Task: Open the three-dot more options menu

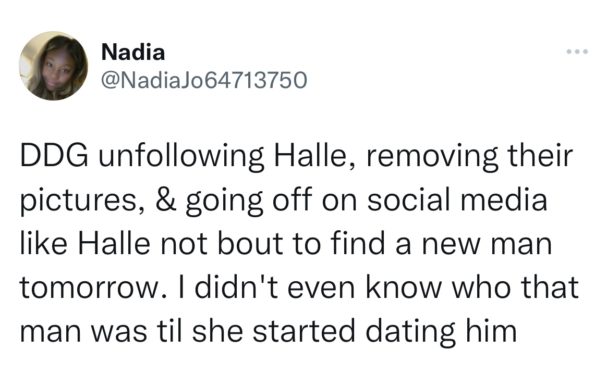Action: (x=577, y=51)
